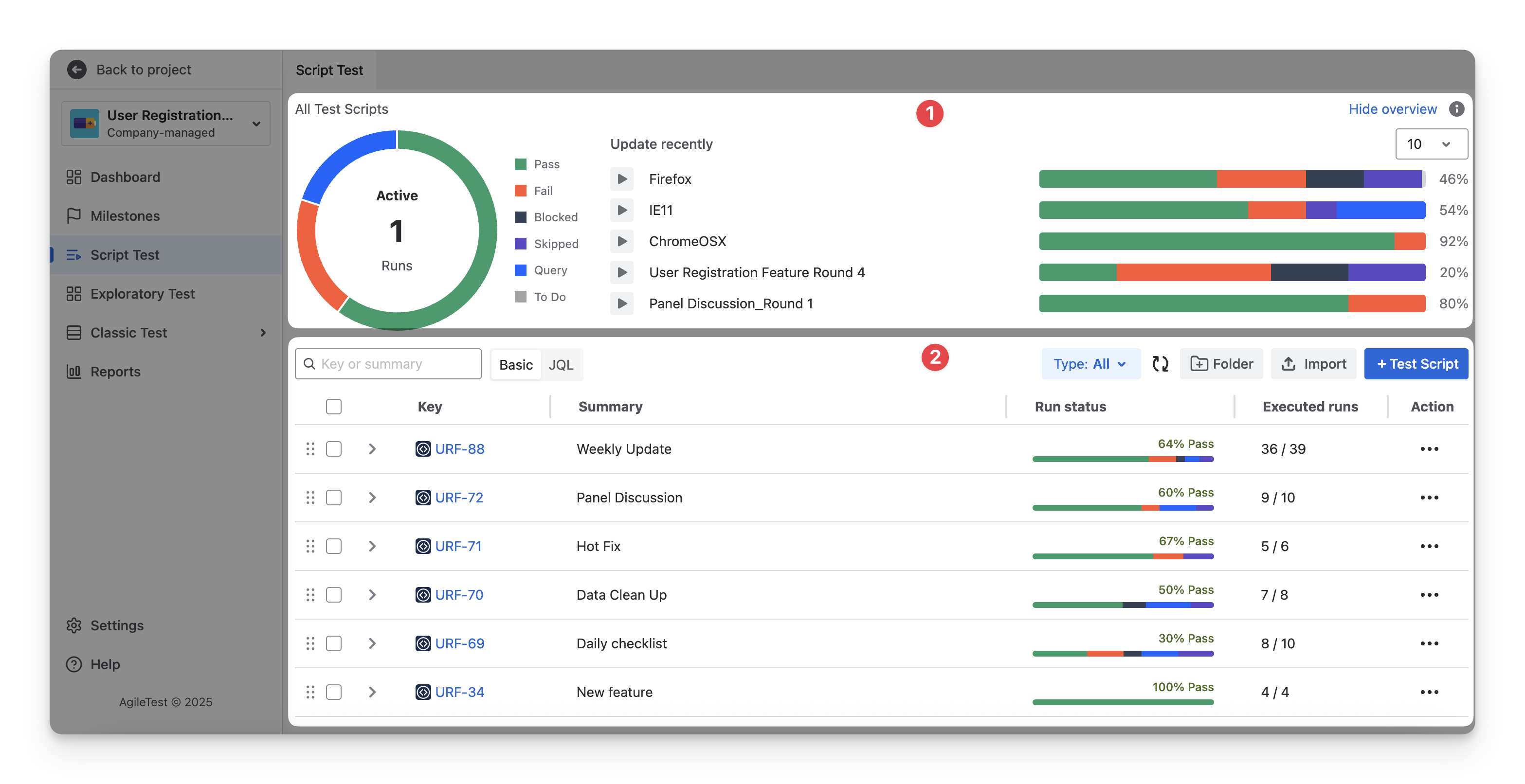
Task: Expand the URF-70 Data Clean Up row
Action: coord(372,595)
